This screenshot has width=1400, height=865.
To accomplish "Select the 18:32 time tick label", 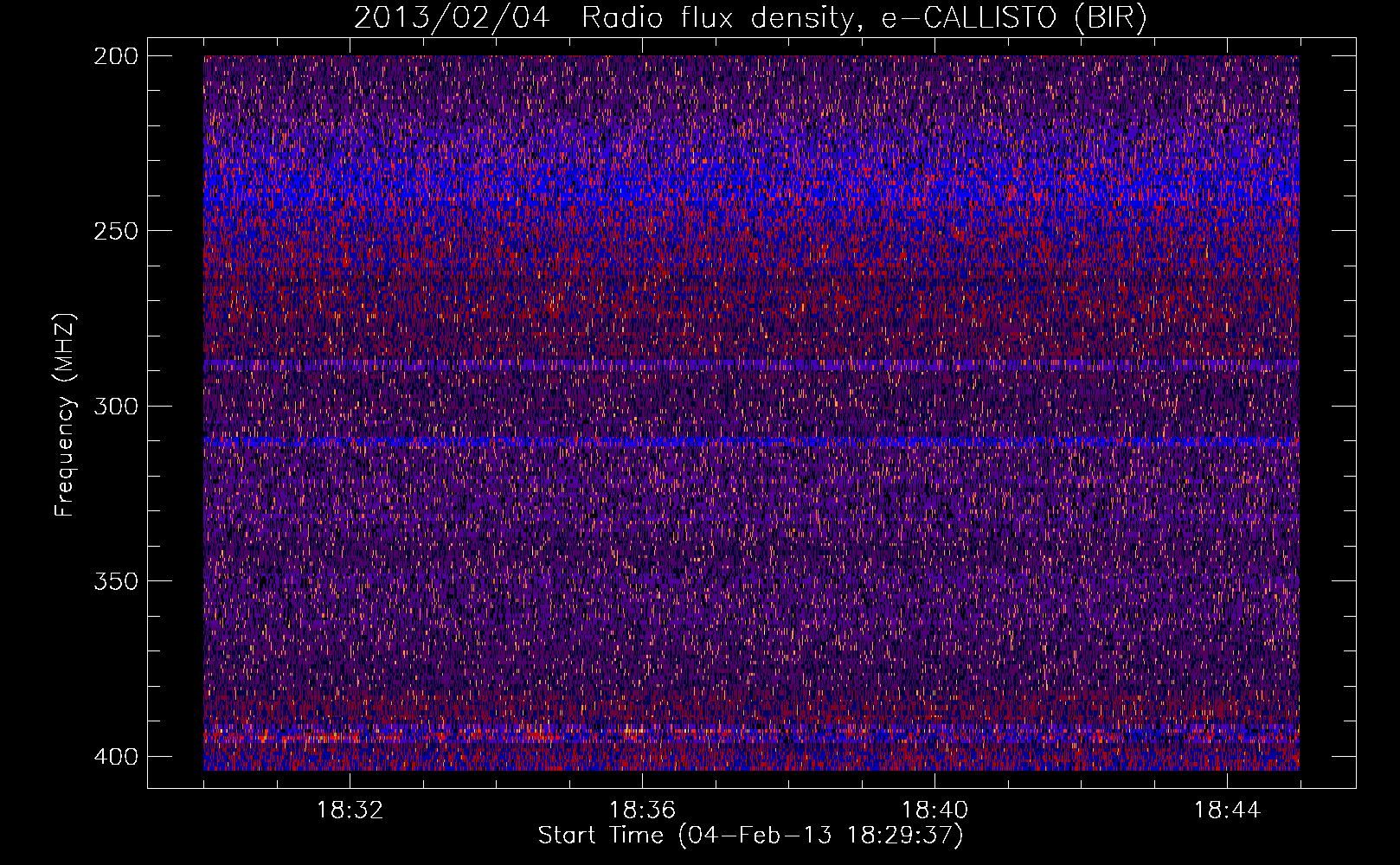I will (350, 811).
